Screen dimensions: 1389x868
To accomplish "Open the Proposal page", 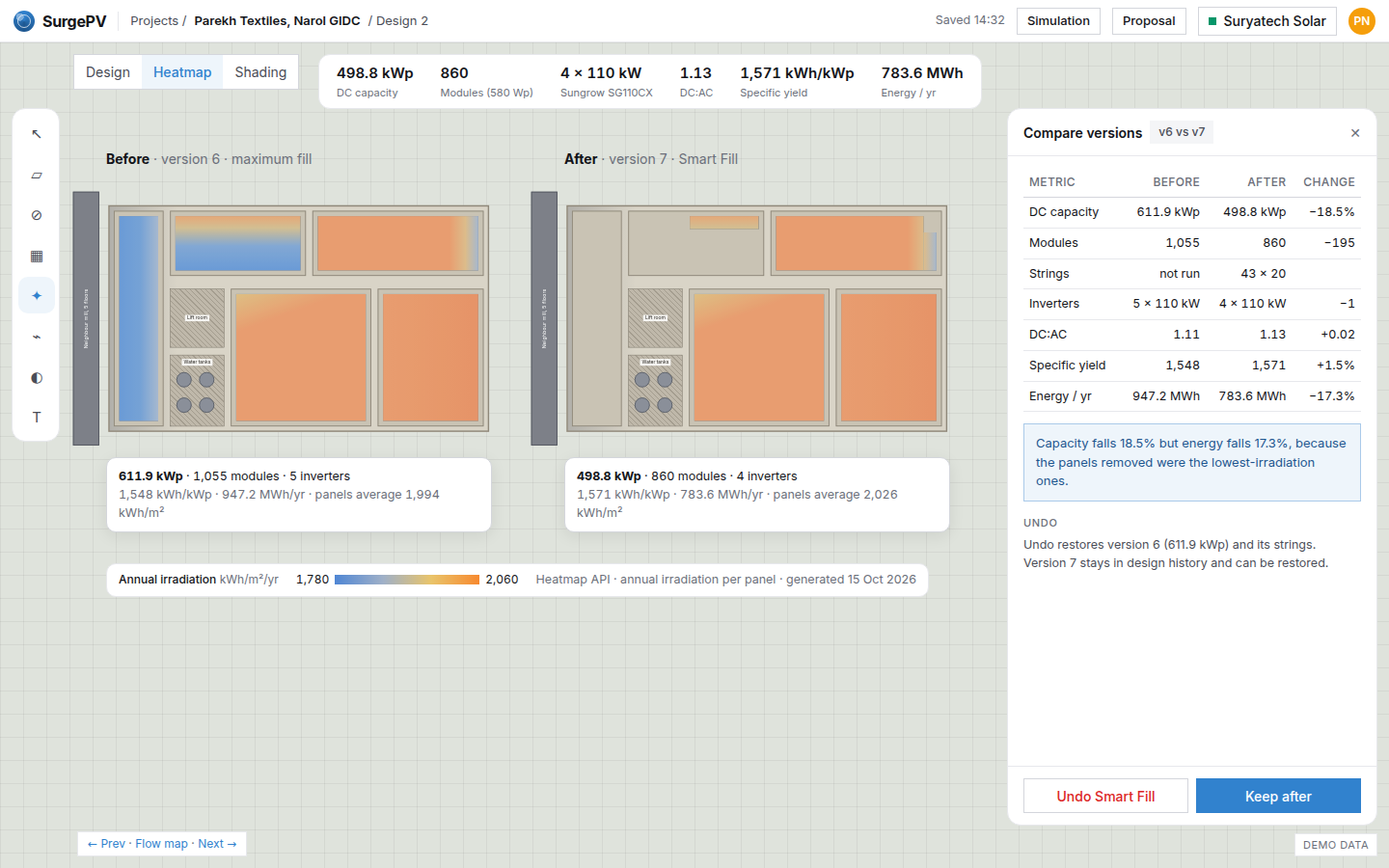I will click(1149, 21).
